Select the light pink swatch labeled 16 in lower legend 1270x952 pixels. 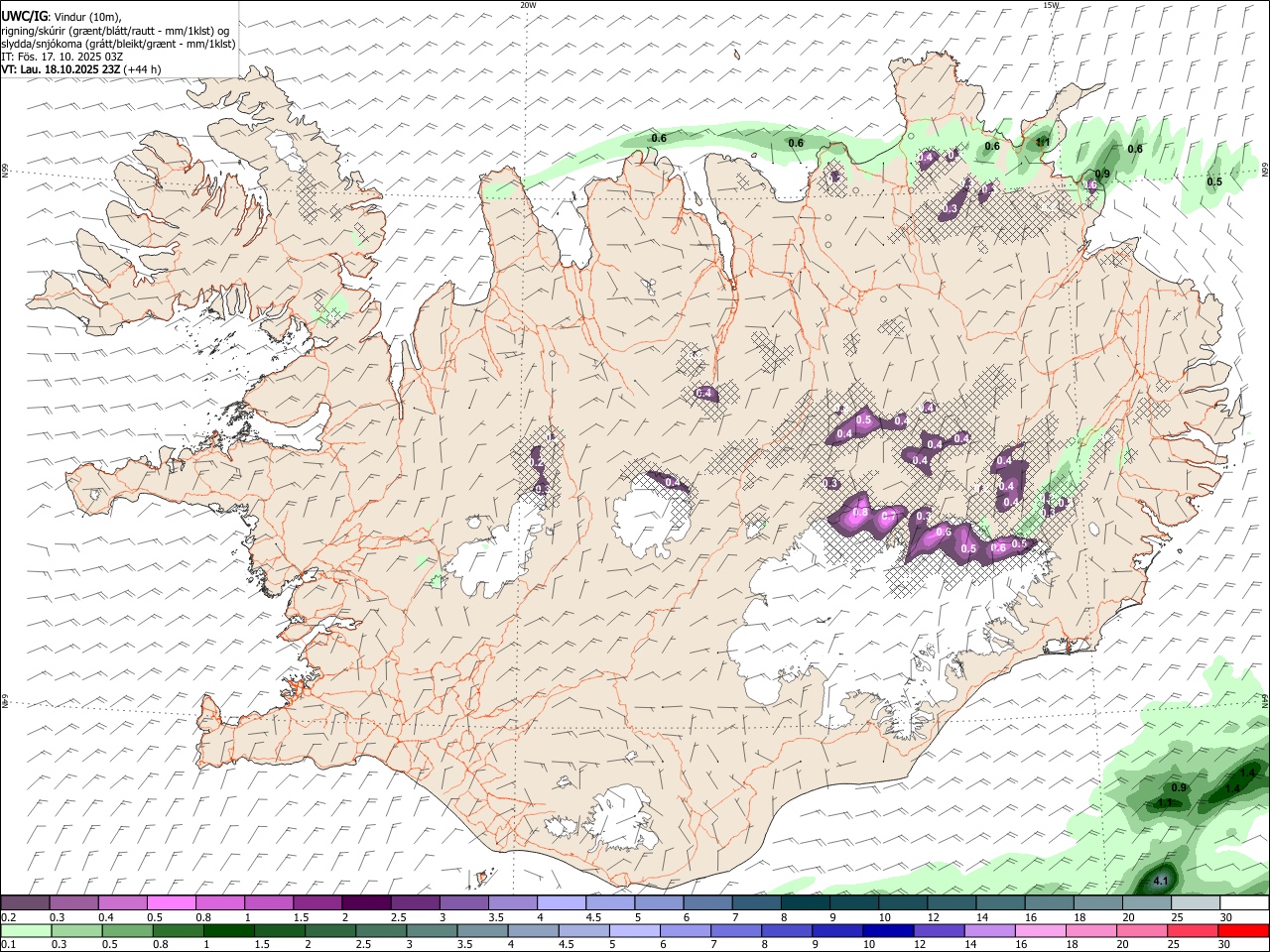click(1040, 930)
